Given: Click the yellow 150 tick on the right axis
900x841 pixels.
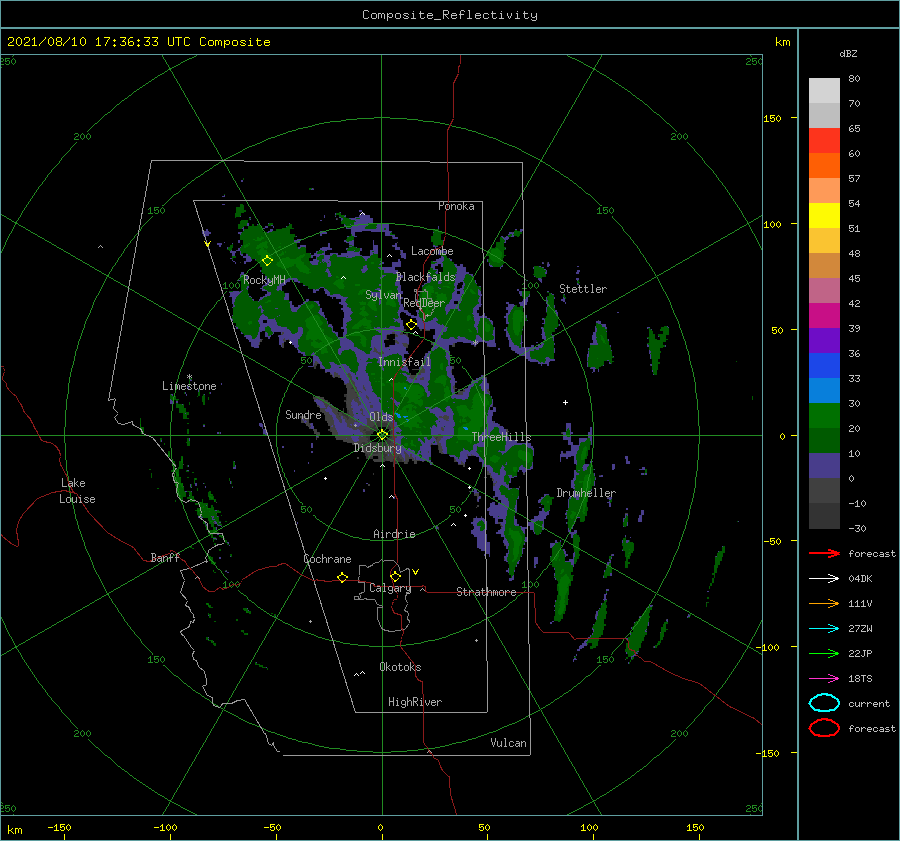Looking at the screenshot, I should point(772,118).
